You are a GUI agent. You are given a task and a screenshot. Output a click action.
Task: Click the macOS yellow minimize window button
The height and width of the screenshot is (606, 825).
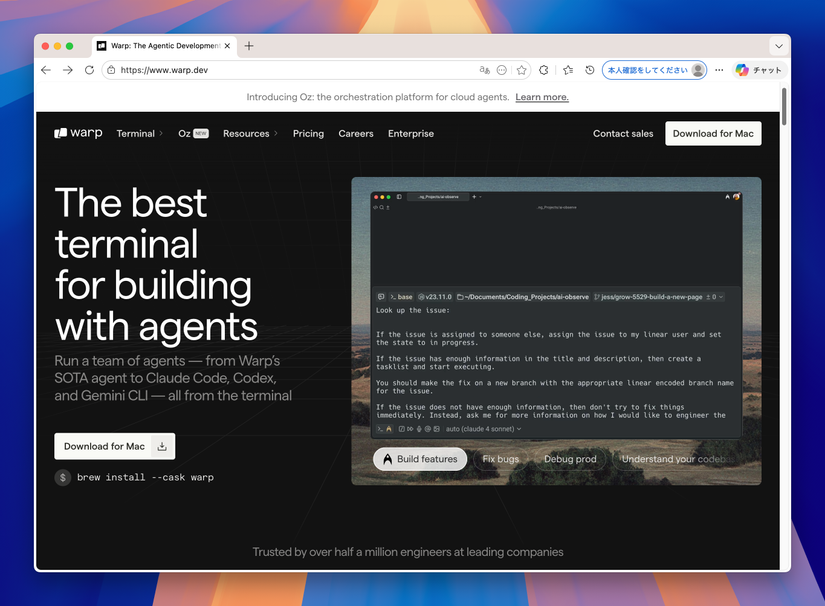pos(57,46)
